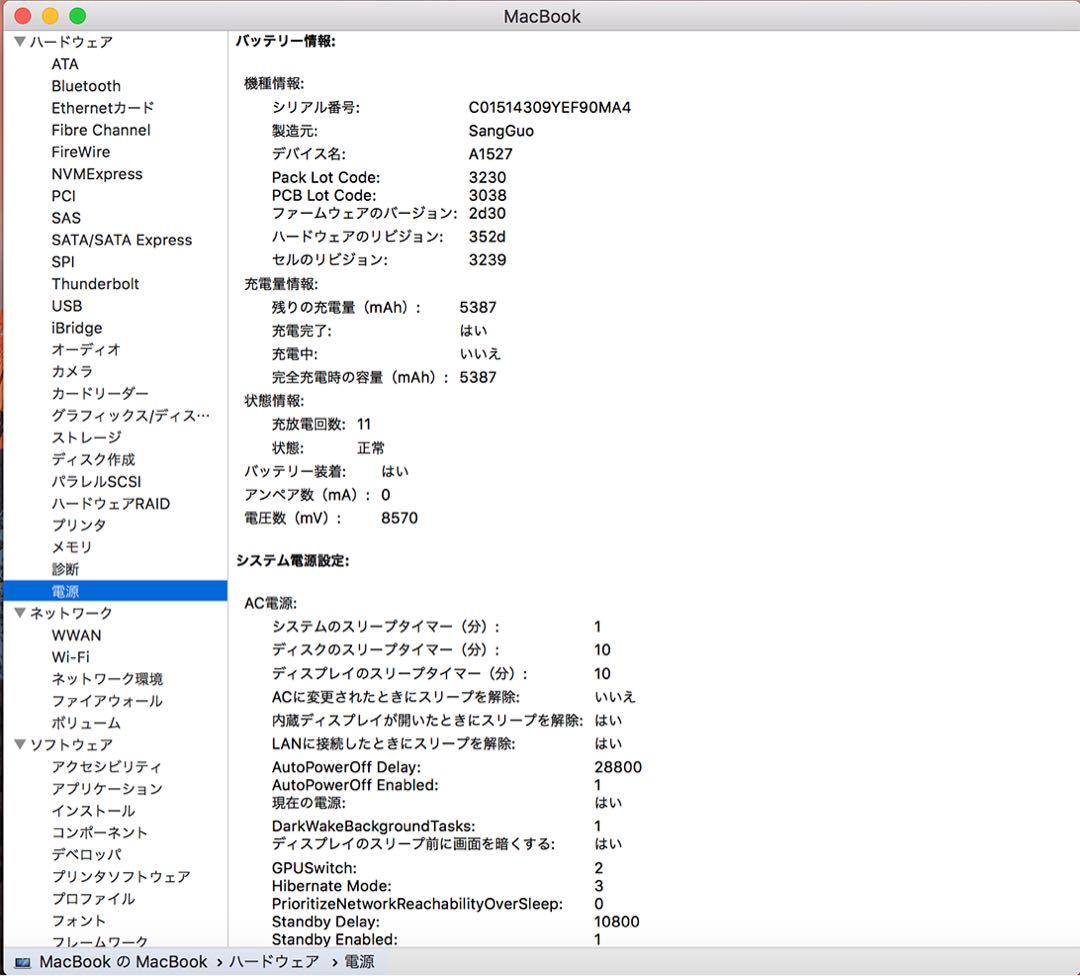This screenshot has width=1080, height=976.
Task: Collapse the ネットワーク section triangle
Action: point(18,613)
